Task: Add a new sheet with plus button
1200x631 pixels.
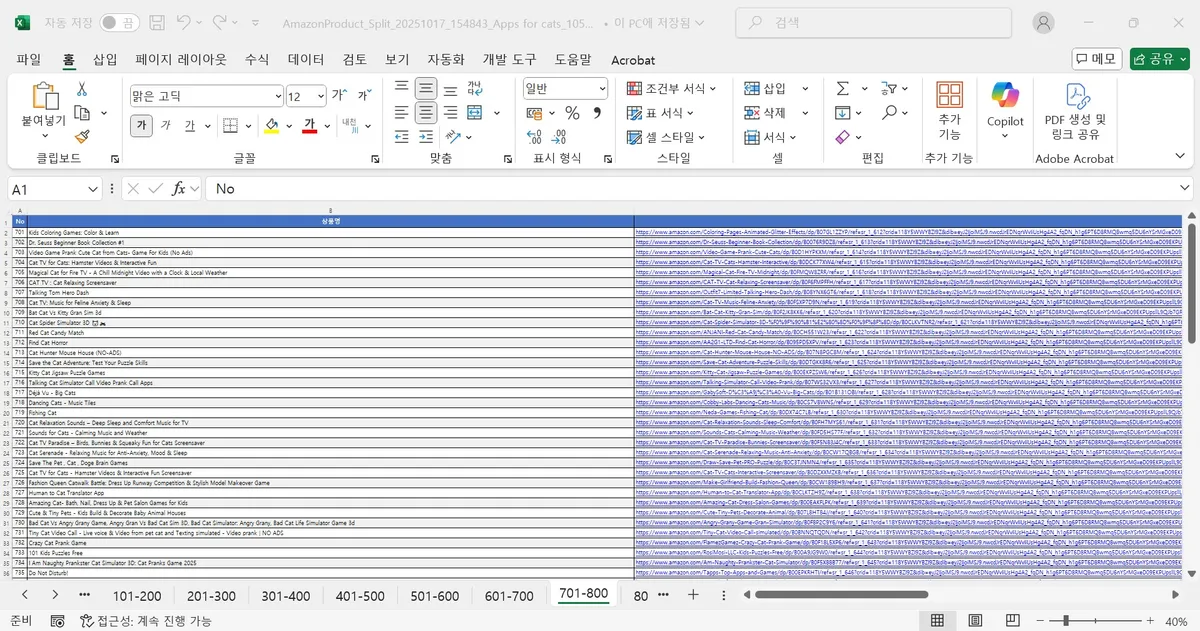Action: [x=693, y=595]
